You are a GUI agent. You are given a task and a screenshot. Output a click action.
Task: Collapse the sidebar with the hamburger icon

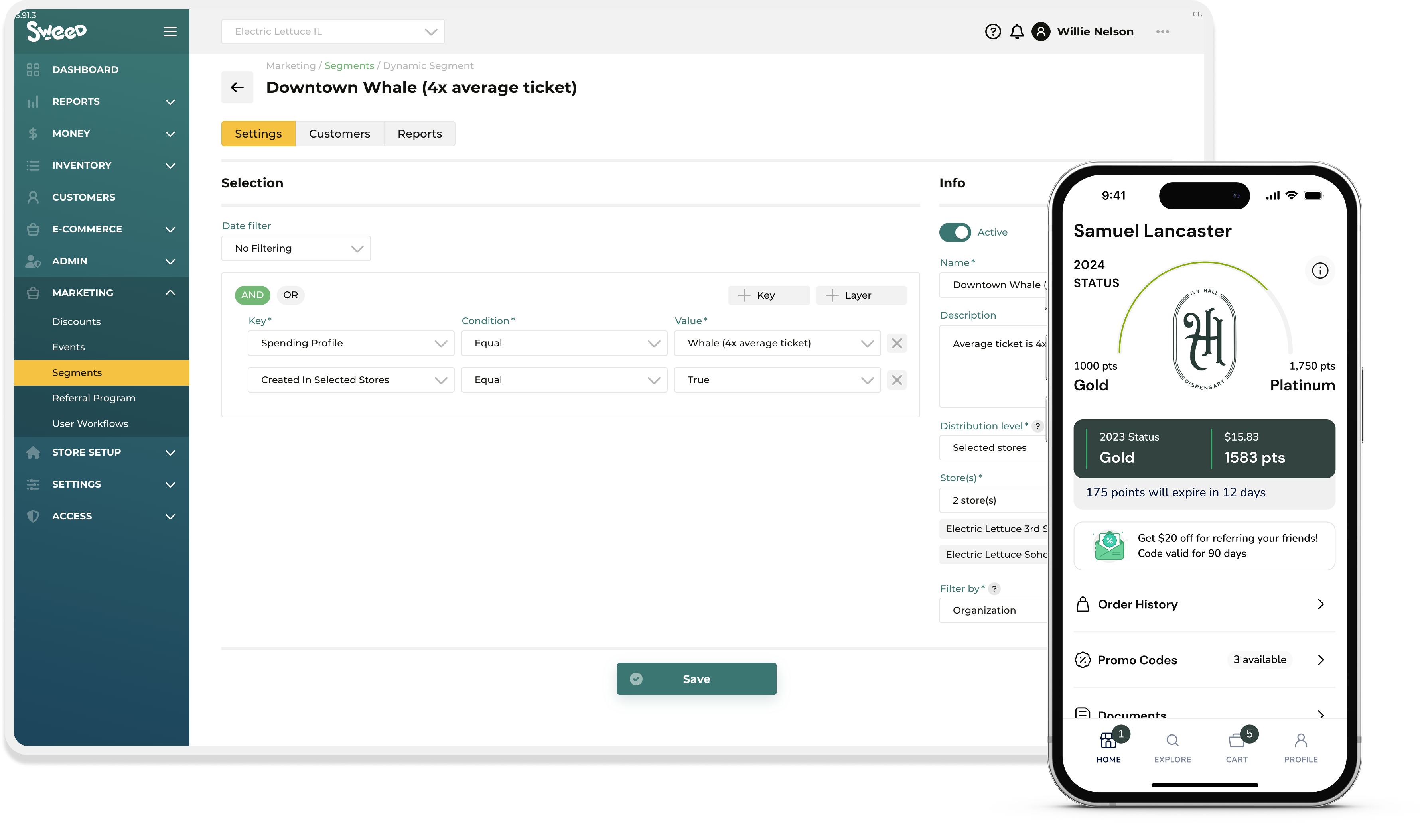click(x=170, y=31)
